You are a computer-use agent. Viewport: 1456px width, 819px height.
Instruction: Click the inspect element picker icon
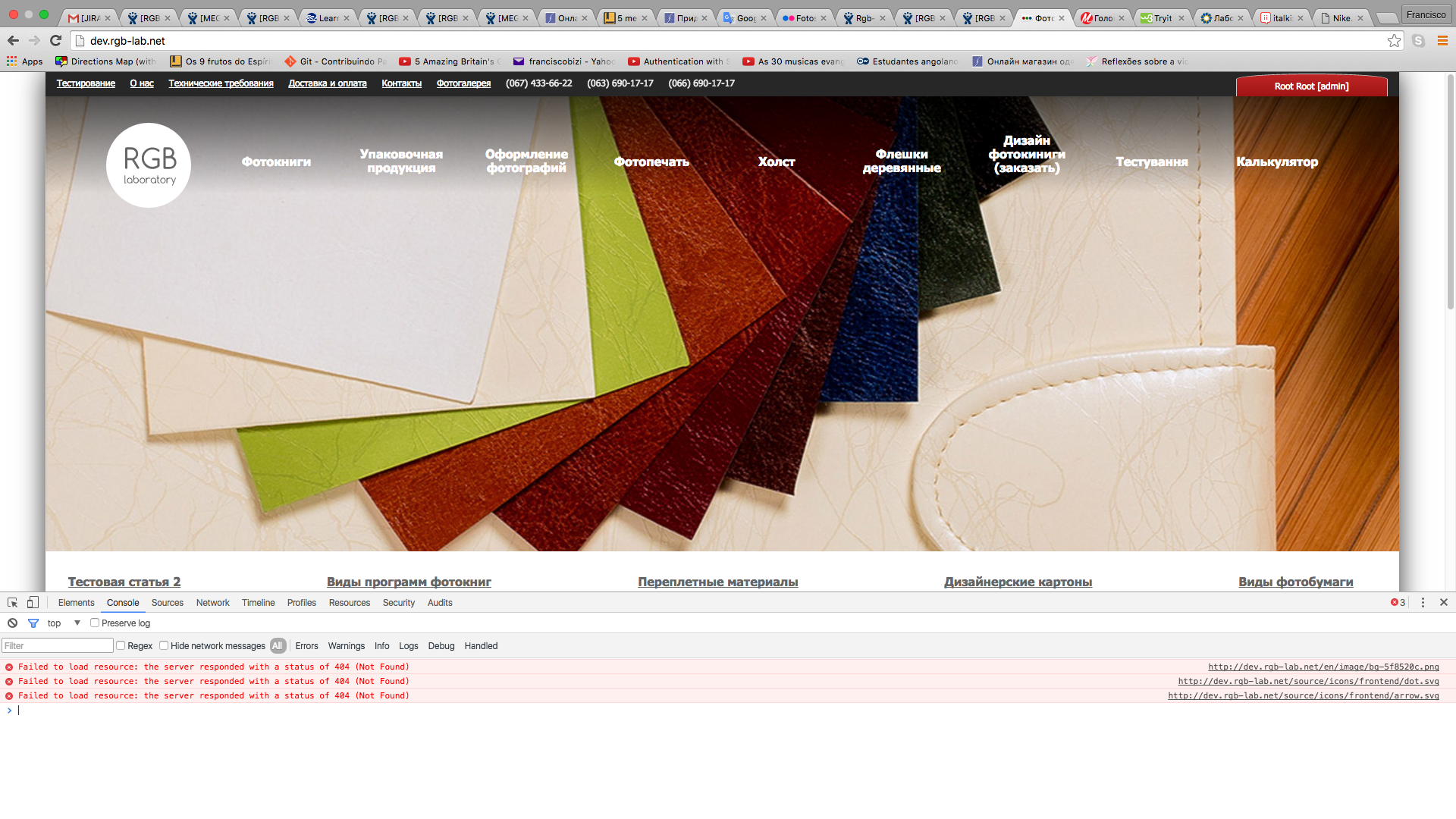click(12, 602)
